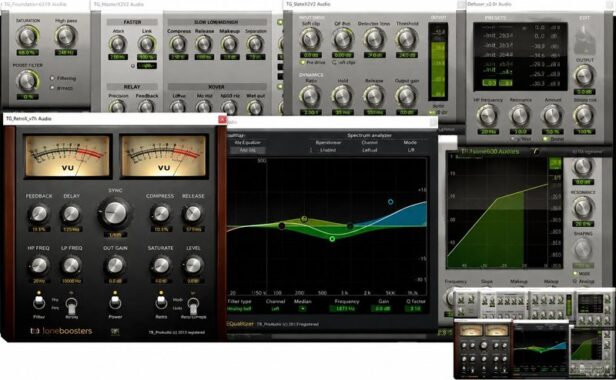This screenshot has height=380, width=616.
Task: Click the SATURATE knob on the tape plugin
Action: click(161, 266)
